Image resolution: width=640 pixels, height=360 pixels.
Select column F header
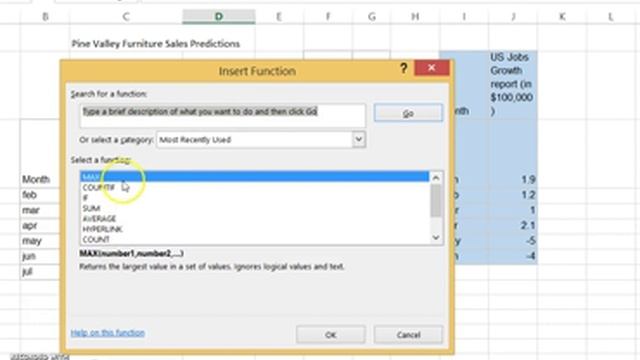click(x=328, y=17)
